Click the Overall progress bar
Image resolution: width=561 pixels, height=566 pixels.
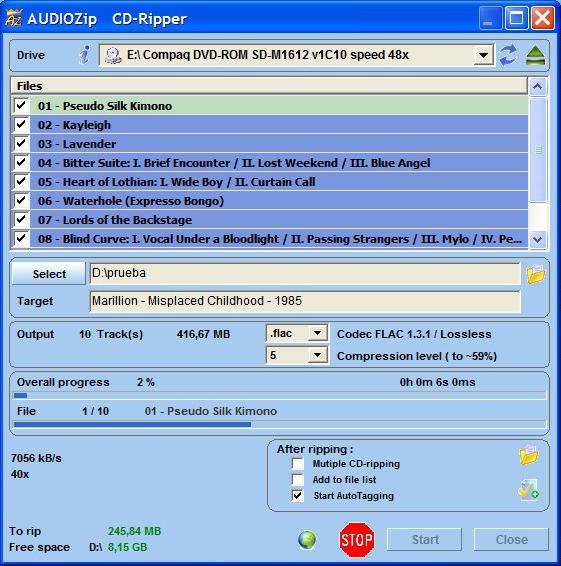pos(280,396)
